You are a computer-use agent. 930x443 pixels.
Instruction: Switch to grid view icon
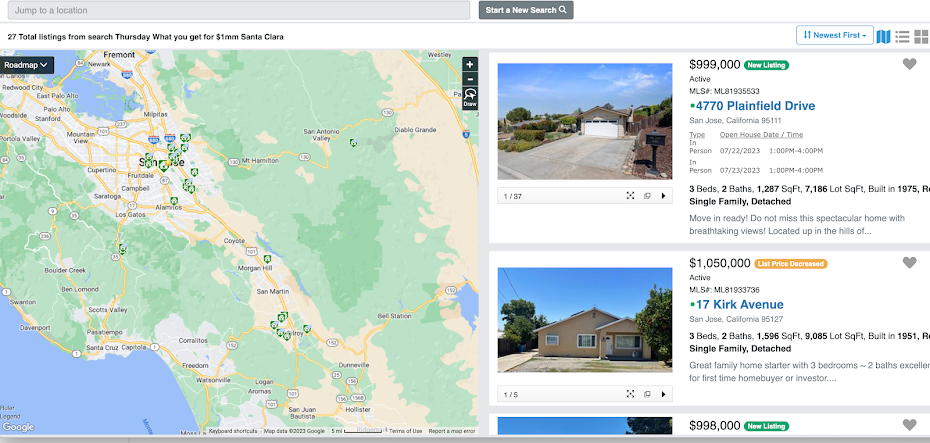coord(921,36)
